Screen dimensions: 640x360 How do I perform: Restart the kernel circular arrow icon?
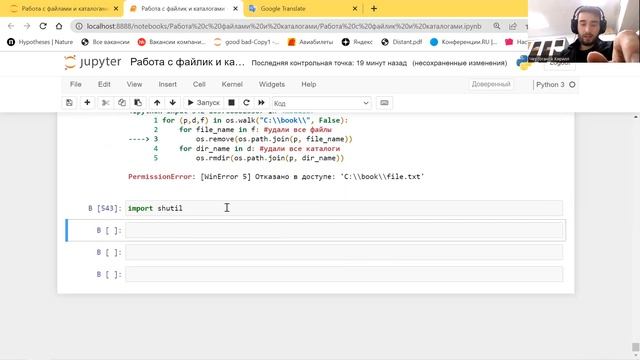click(x=246, y=103)
